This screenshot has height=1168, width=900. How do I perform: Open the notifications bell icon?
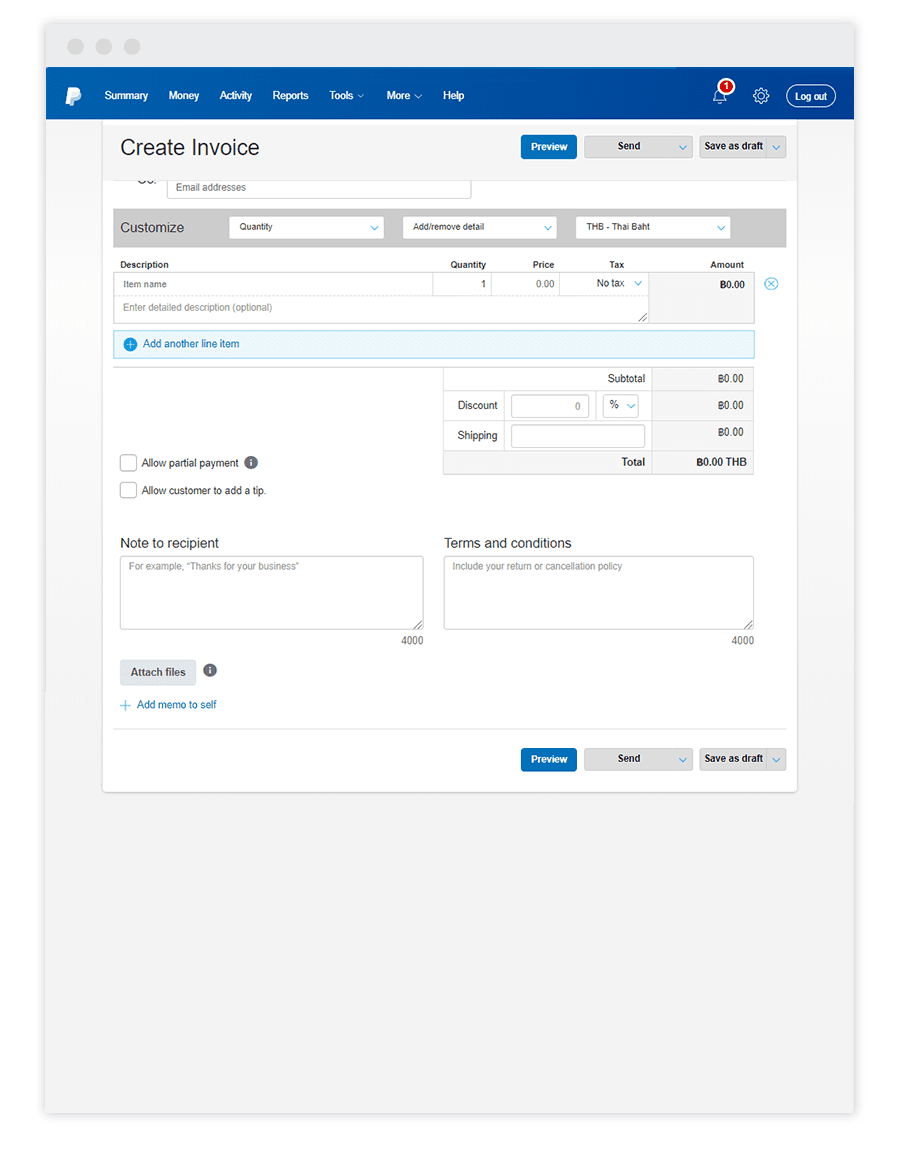click(x=720, y=96)
